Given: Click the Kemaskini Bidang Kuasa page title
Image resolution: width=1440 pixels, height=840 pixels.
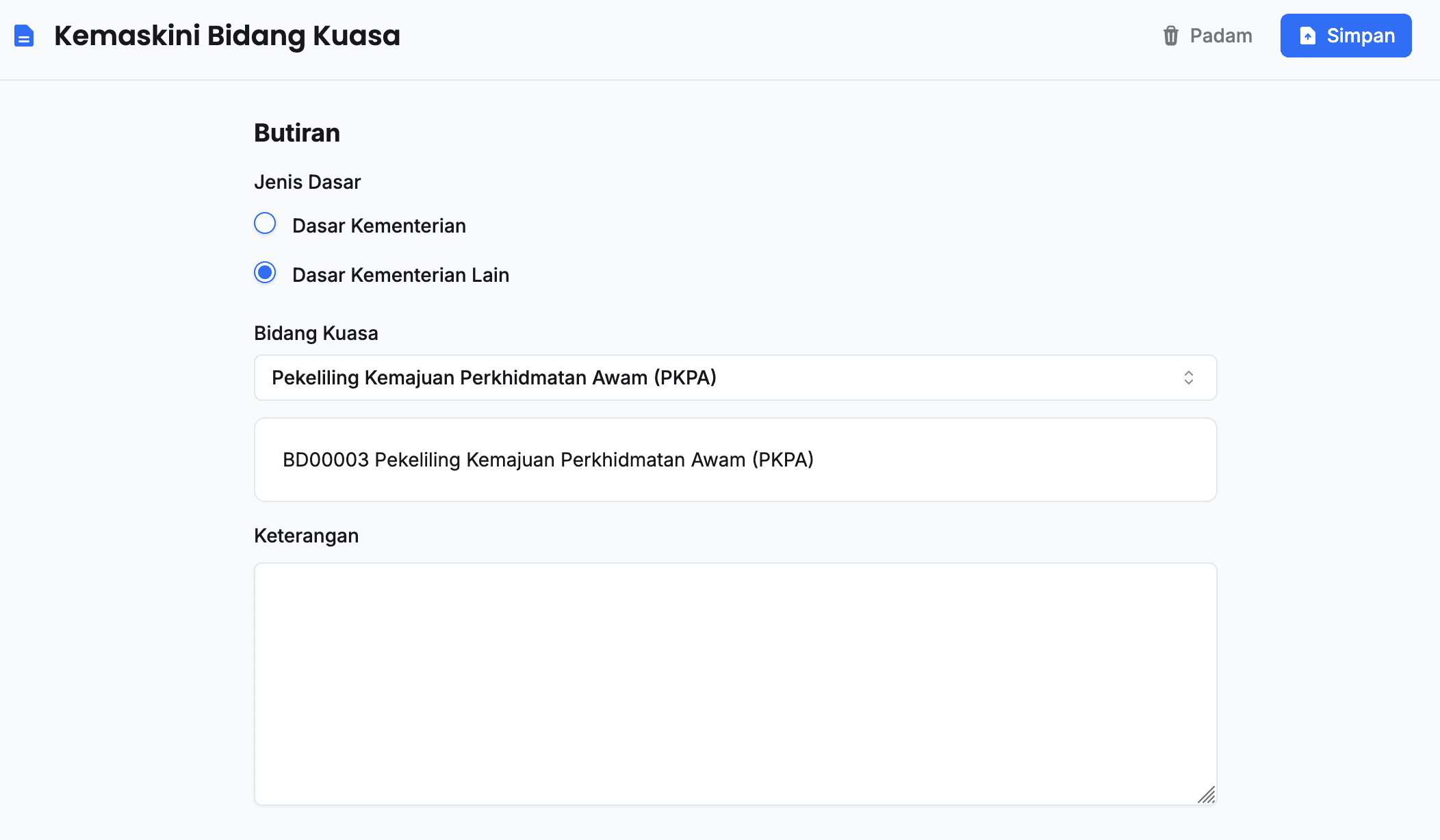Looking at the screenshot, I should pos(227,36).
